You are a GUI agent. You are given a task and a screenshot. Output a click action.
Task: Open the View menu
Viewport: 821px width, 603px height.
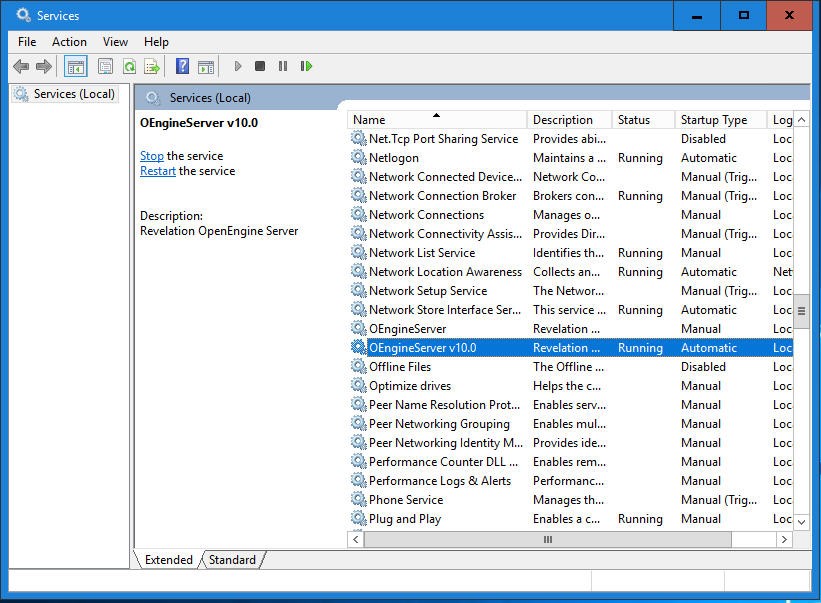coord(115,42)
